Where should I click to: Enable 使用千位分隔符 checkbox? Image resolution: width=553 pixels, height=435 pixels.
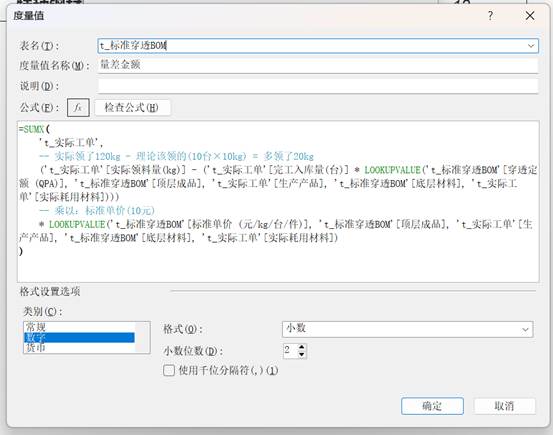point(169,370)
